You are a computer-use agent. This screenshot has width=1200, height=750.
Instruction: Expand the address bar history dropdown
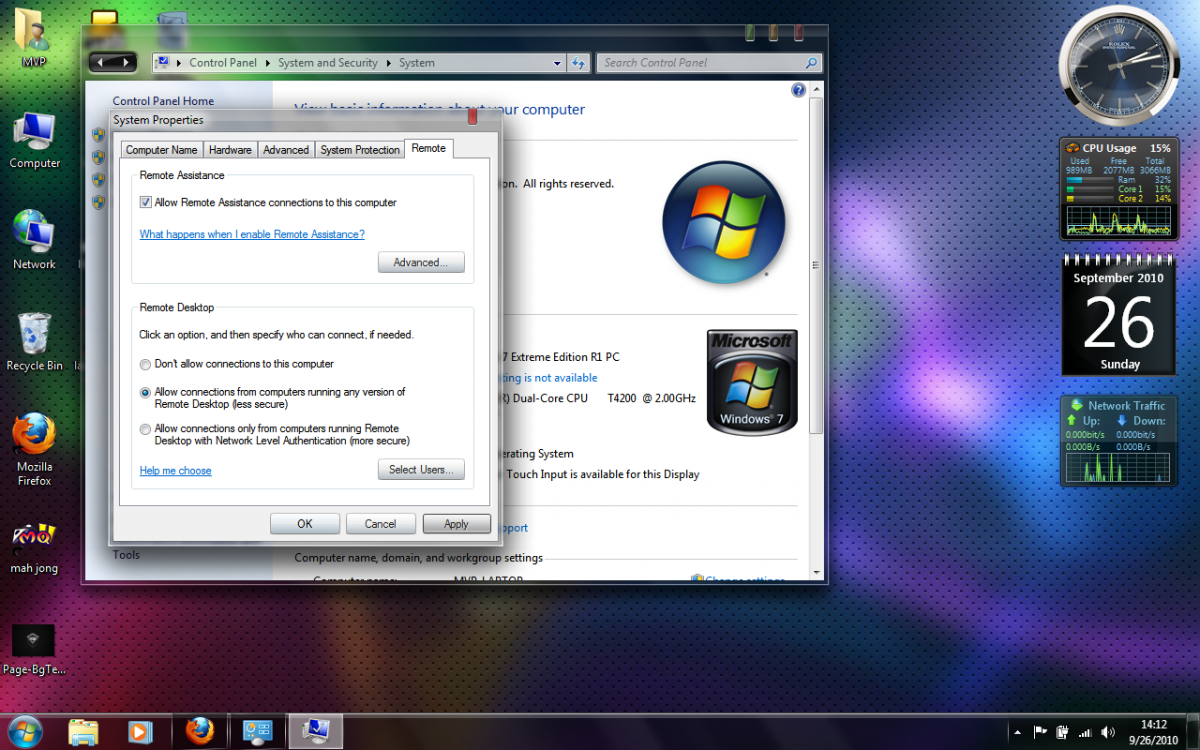558,63
